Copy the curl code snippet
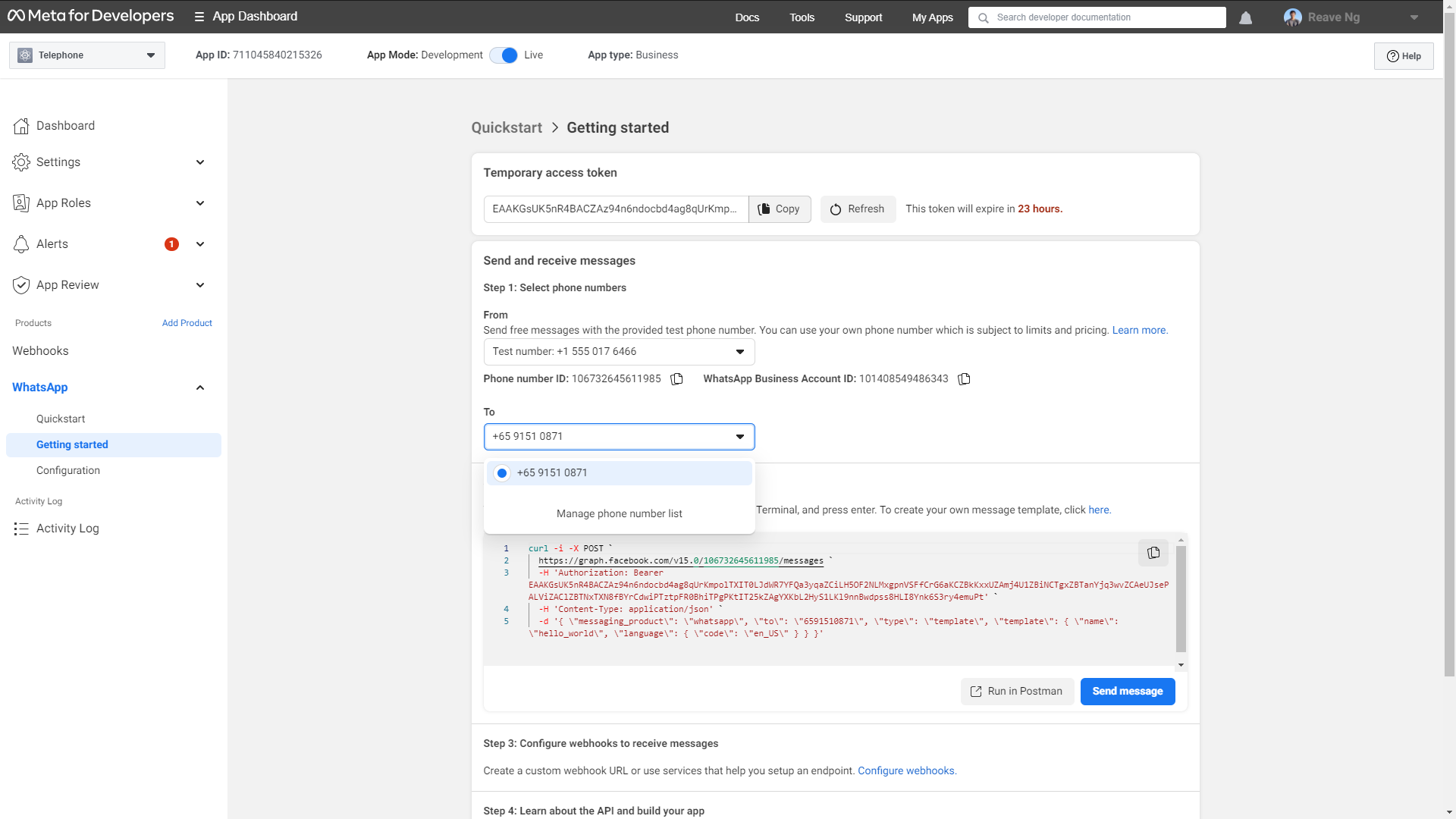1456x819 pixels. click(1153, 553)
